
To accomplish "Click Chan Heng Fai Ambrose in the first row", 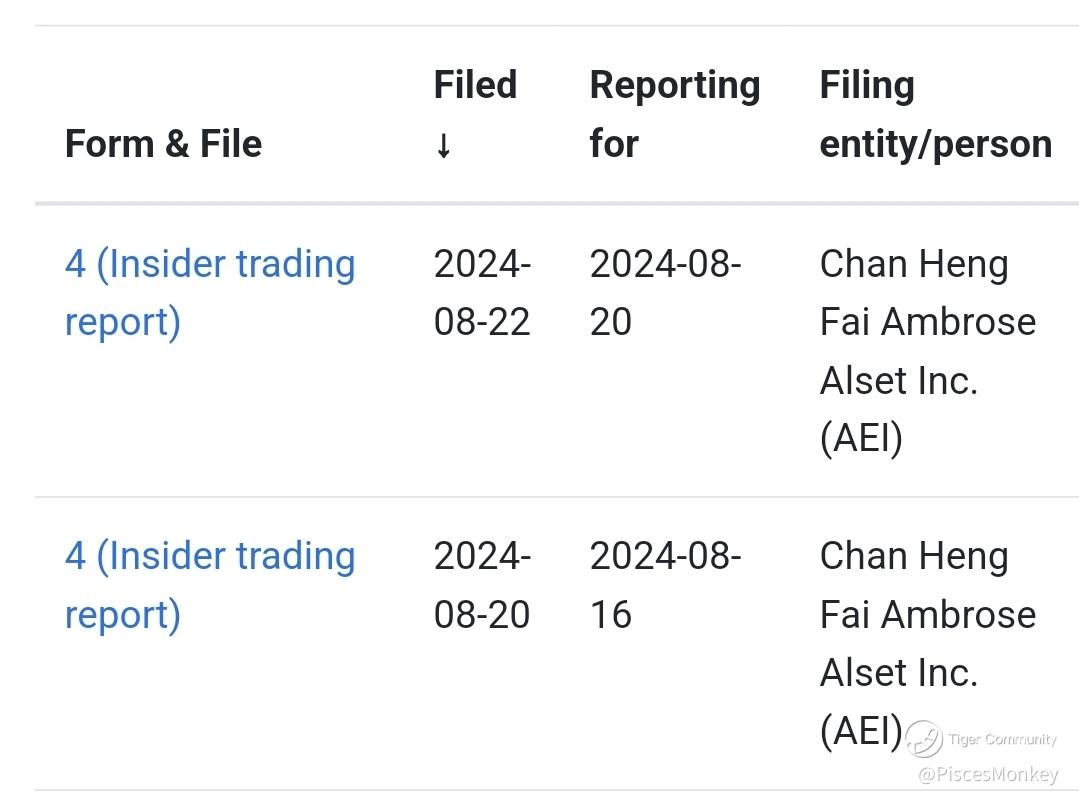I will tap(928, 292).
